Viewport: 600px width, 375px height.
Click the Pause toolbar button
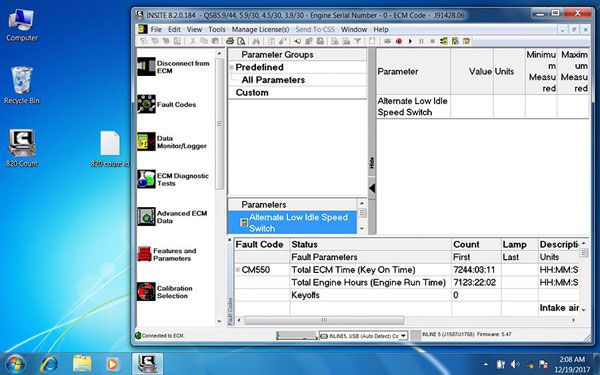click(421, 41)
